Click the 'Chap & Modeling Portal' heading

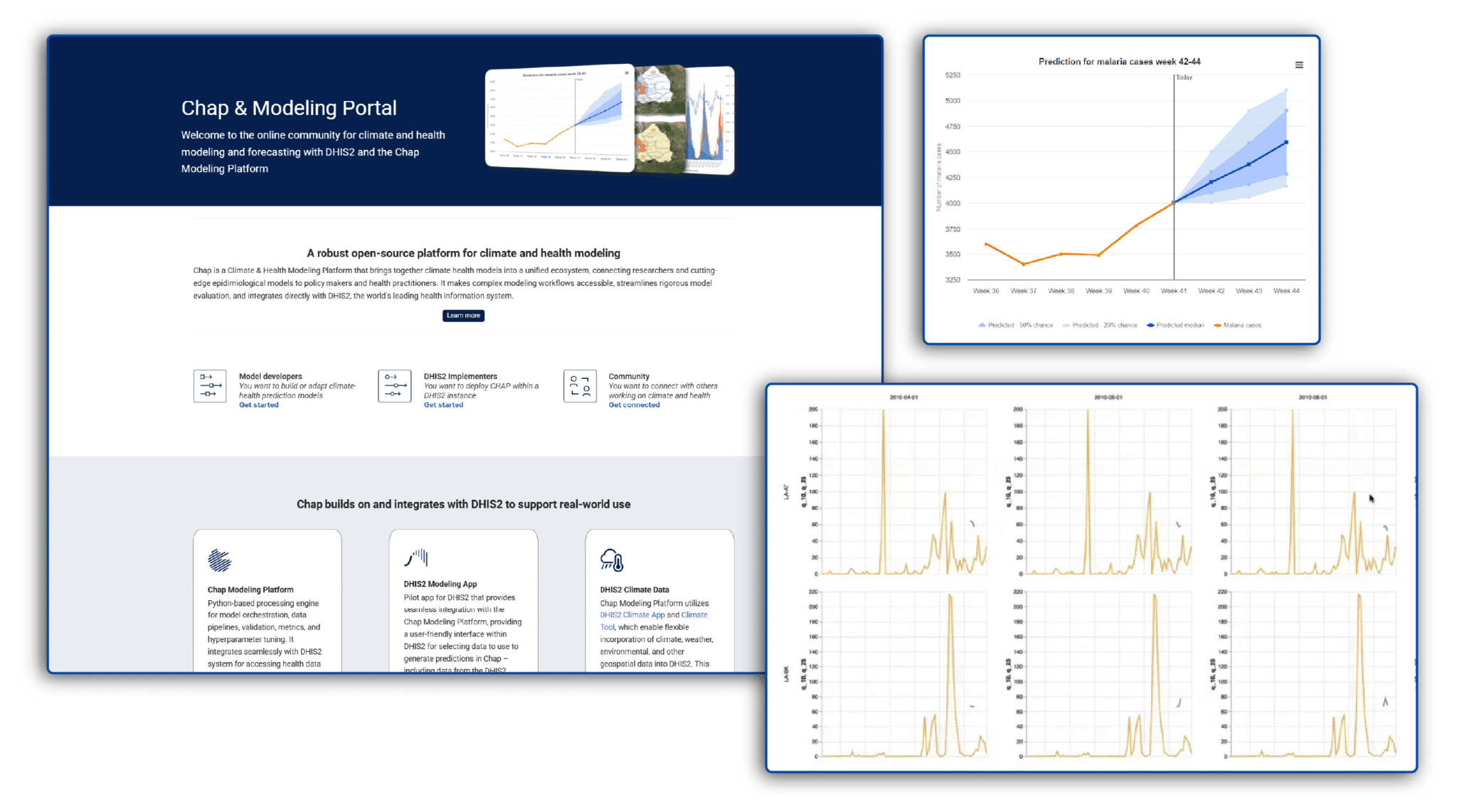[x=289, y=108]
